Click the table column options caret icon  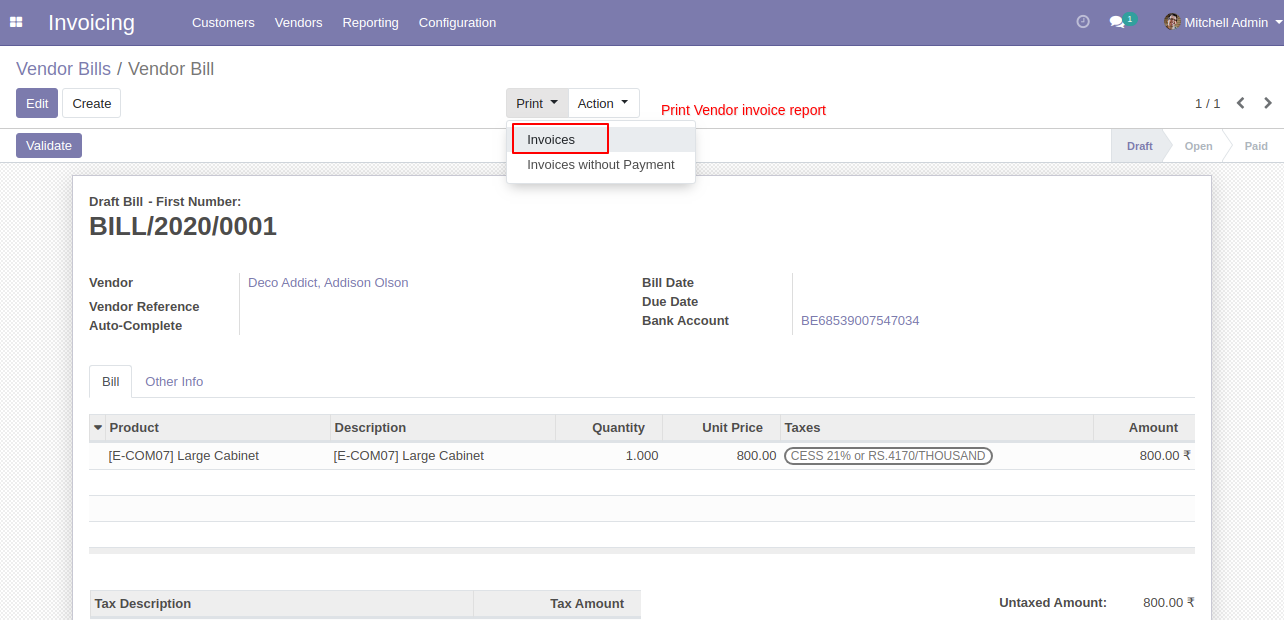point(97,427)
